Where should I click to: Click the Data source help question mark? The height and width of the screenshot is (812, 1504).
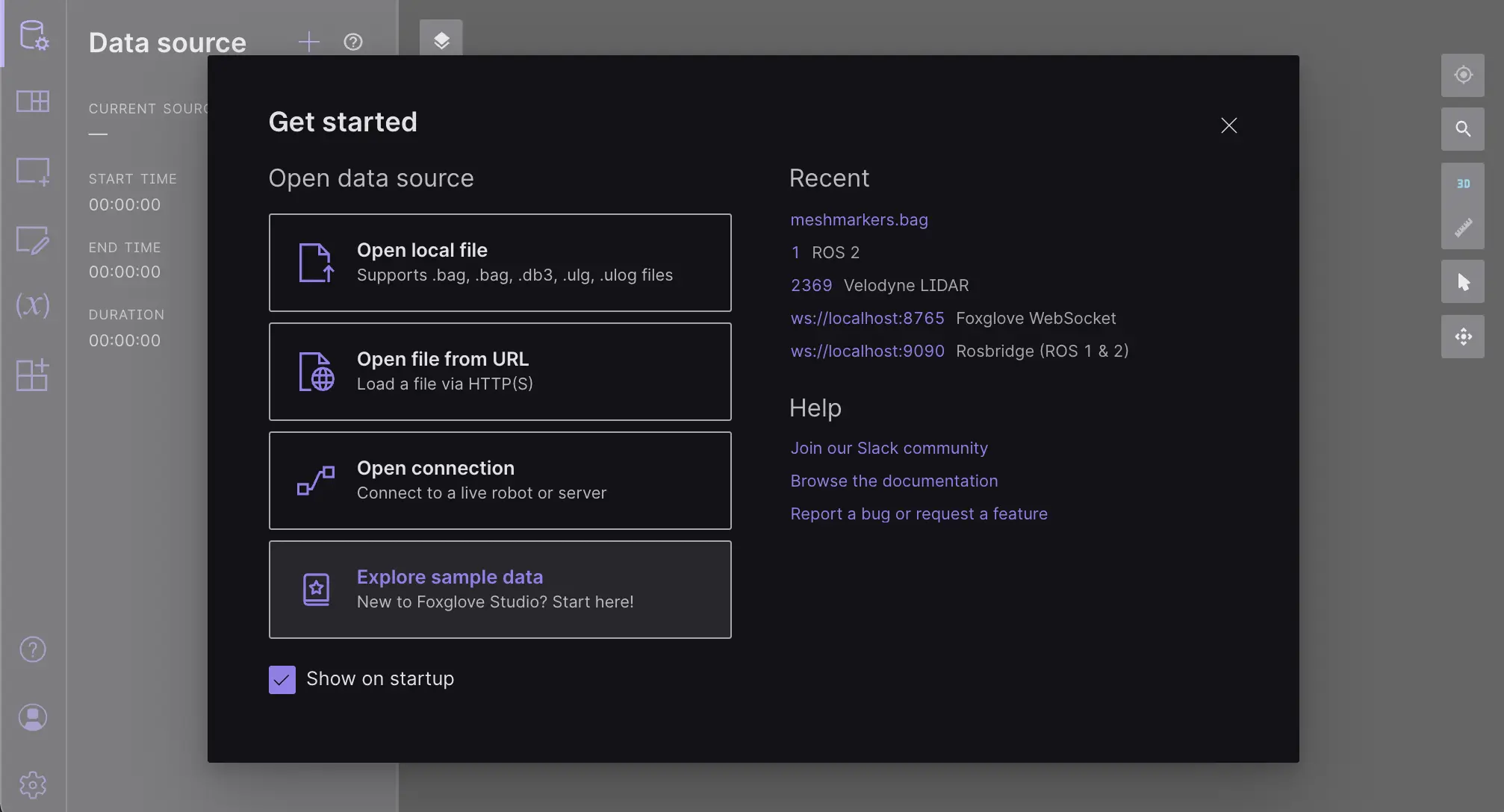pyautogui.click(x=352, y=42)
